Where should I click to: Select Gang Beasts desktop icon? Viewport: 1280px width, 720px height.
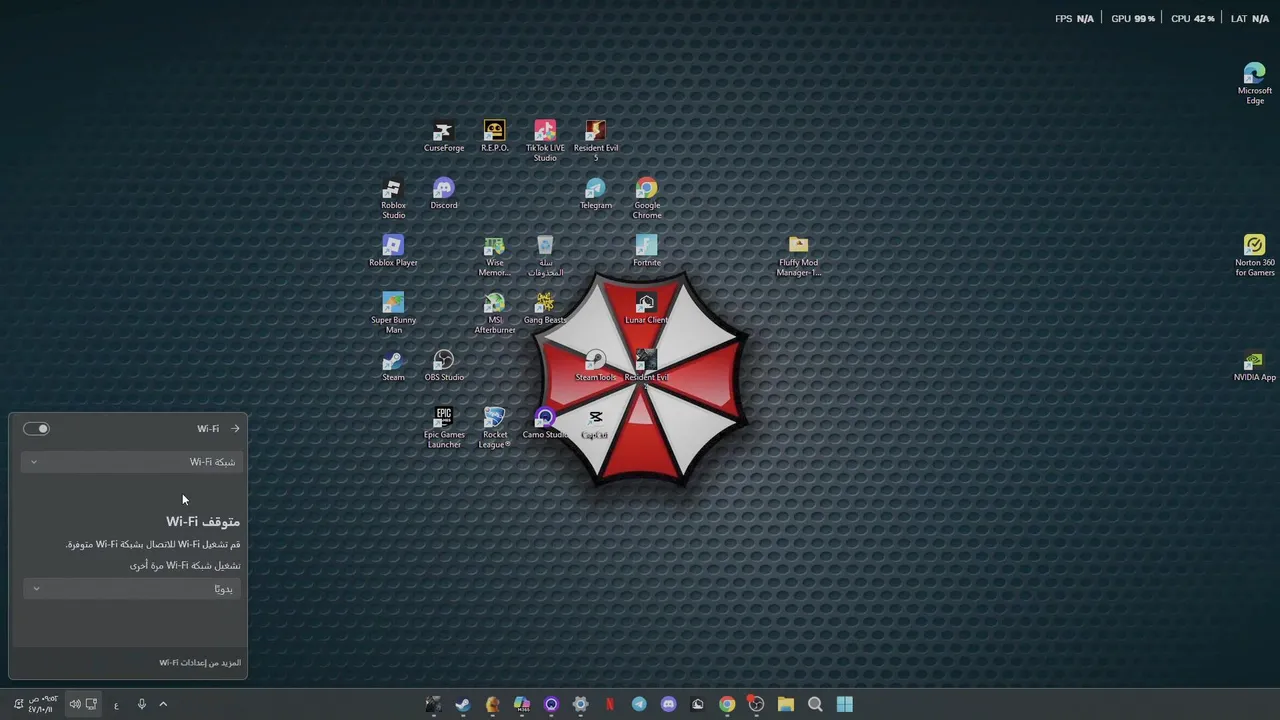click(x=545, y=308)
